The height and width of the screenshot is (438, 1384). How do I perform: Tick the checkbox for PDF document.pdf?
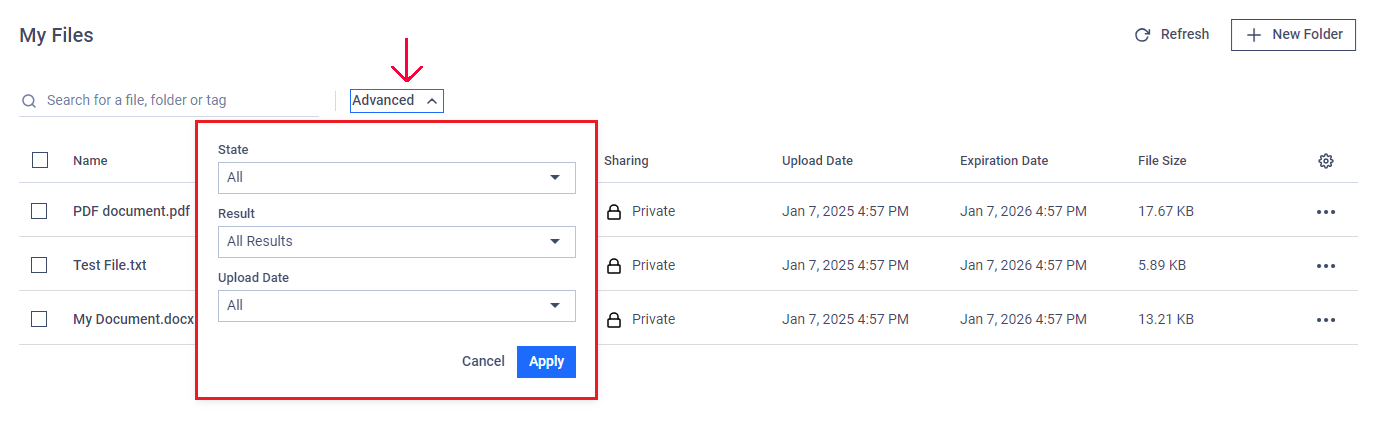40,211
